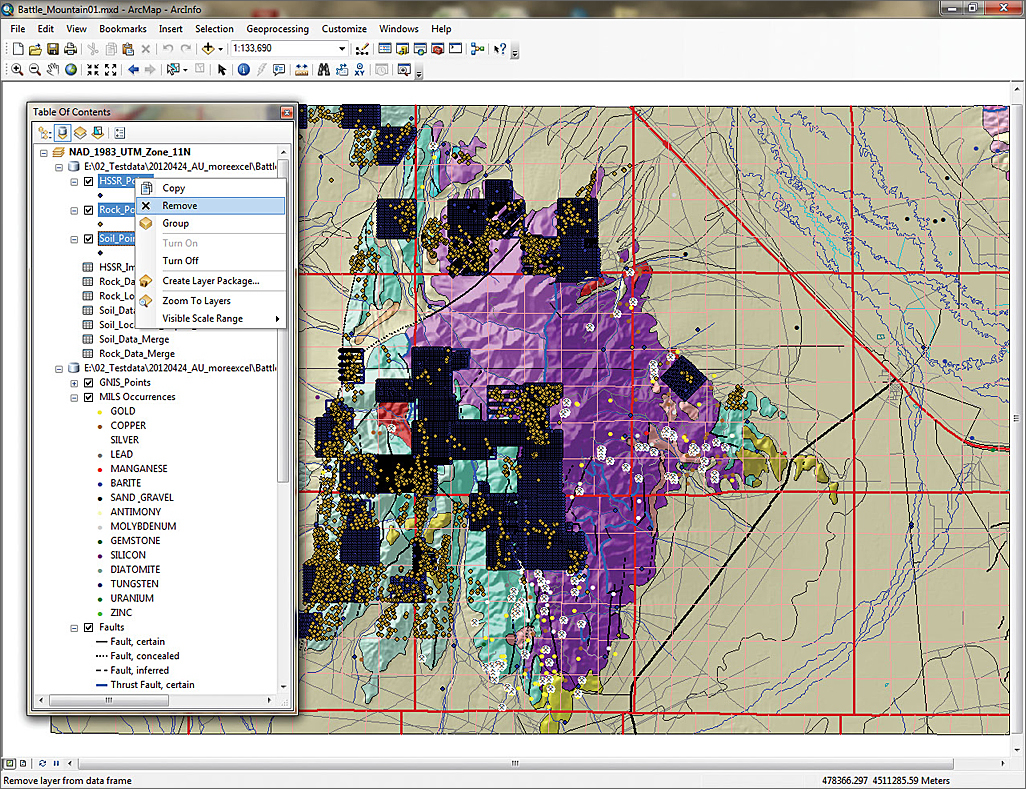Click Zoom To Layers option
Viewport: 1026px width, 789px height.
196,301
